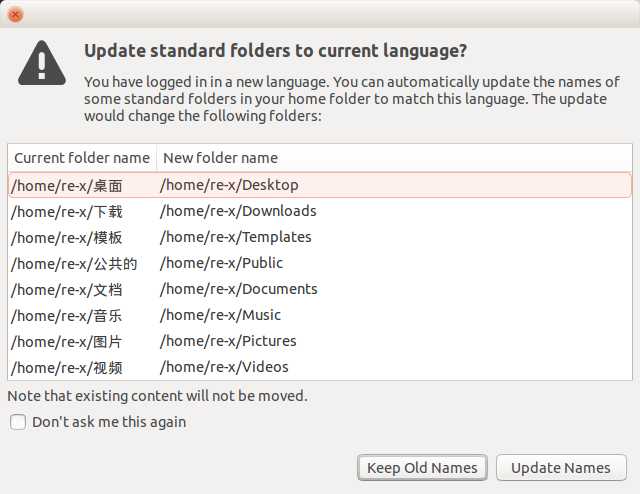Select the /home/re-x/Music row
The image size is (640, 494).
(320, 316)
